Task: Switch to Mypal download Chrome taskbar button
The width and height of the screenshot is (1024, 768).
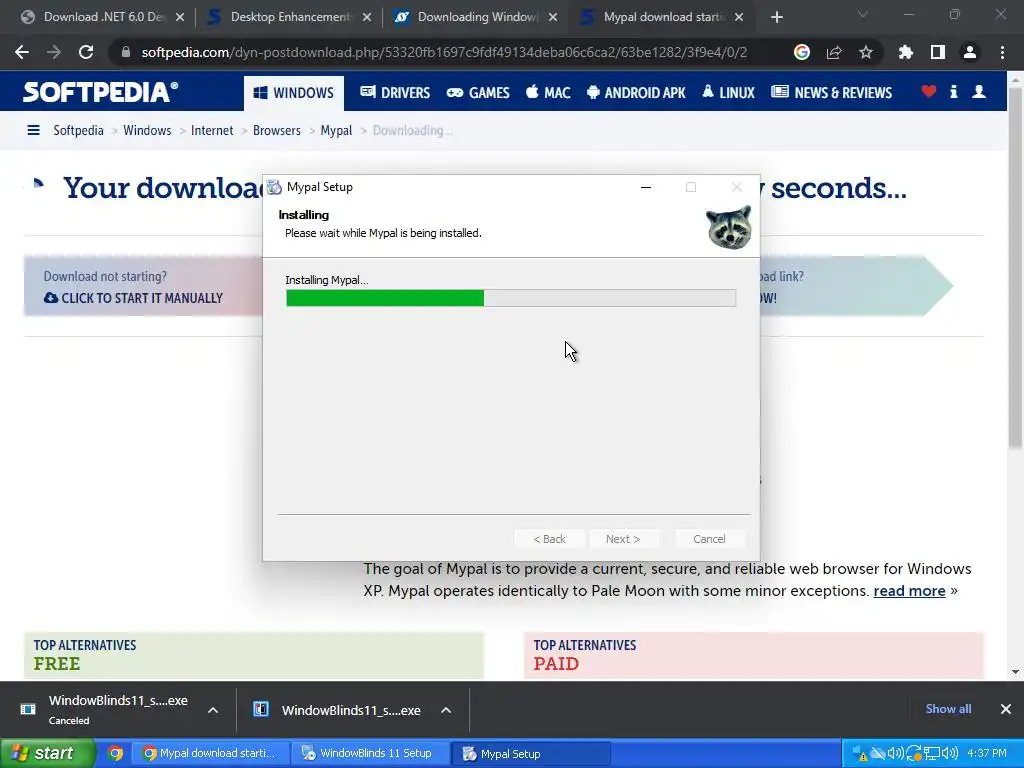Action: click(x=210, y=754)
